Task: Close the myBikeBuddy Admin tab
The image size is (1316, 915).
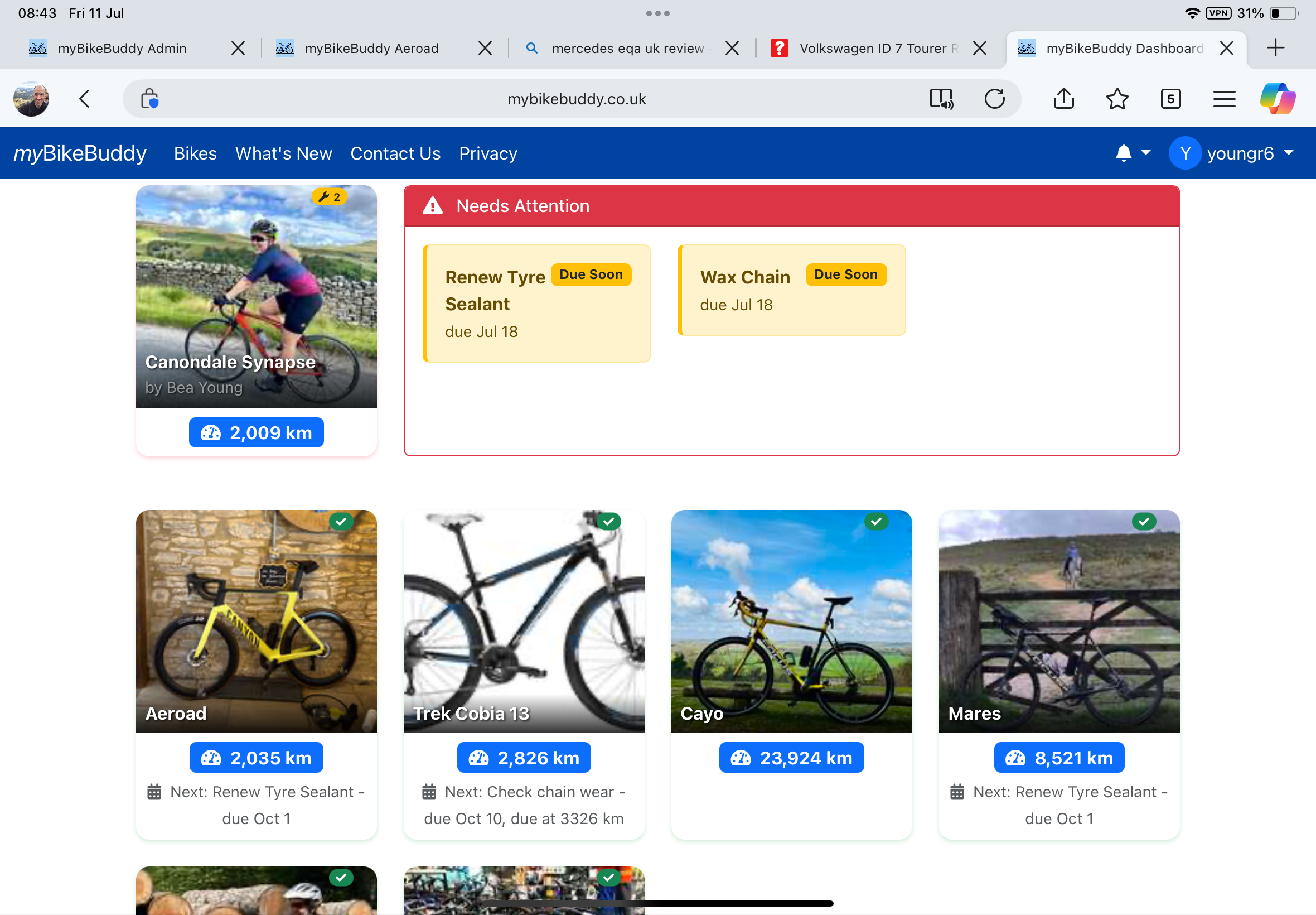Action: (x=238, y=48)
